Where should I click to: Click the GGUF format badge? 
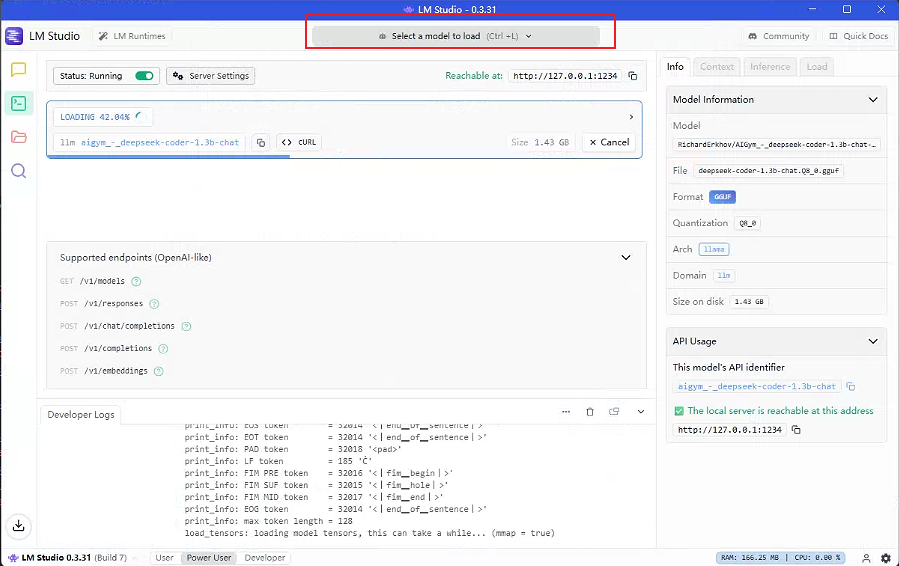(x=722, y=197)
